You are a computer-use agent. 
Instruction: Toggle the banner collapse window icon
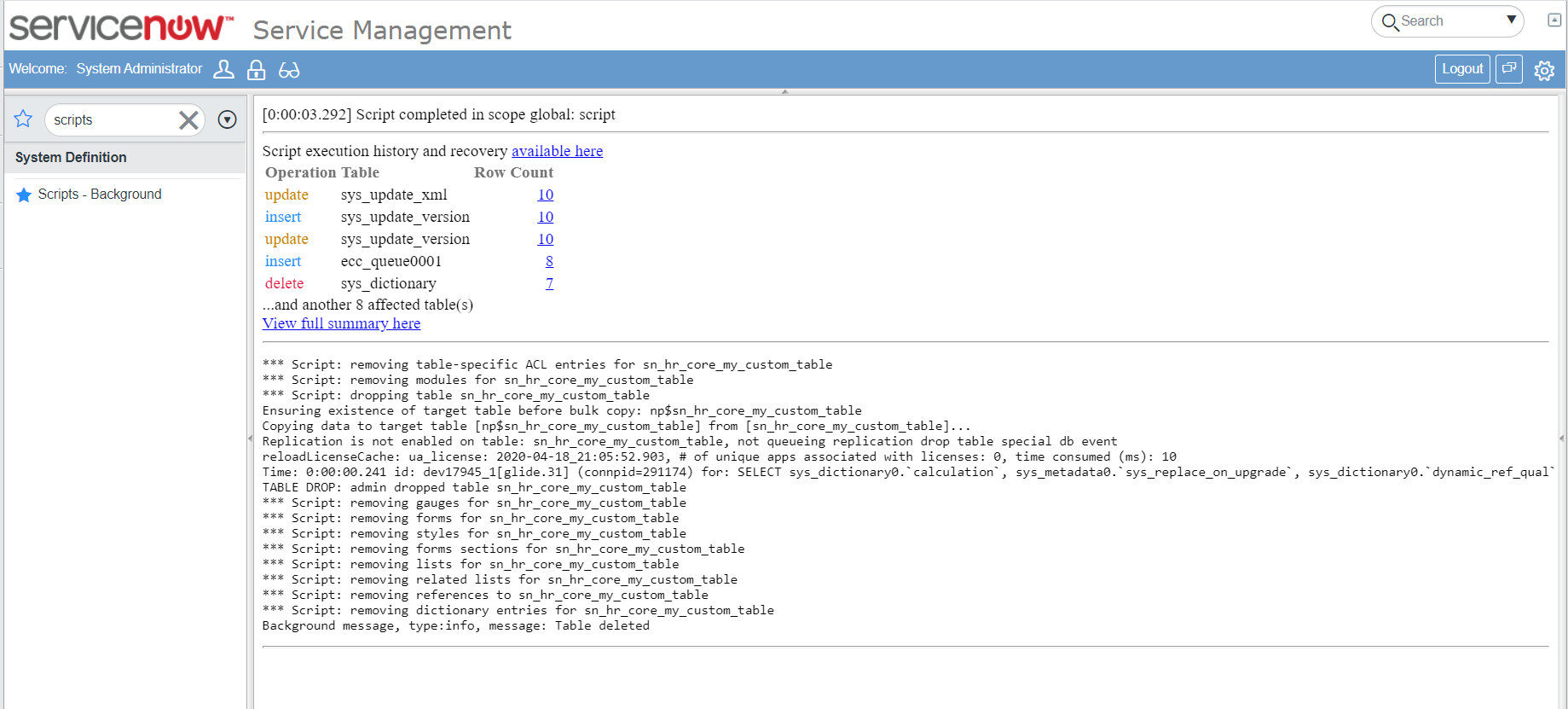tap(1509, 68)
